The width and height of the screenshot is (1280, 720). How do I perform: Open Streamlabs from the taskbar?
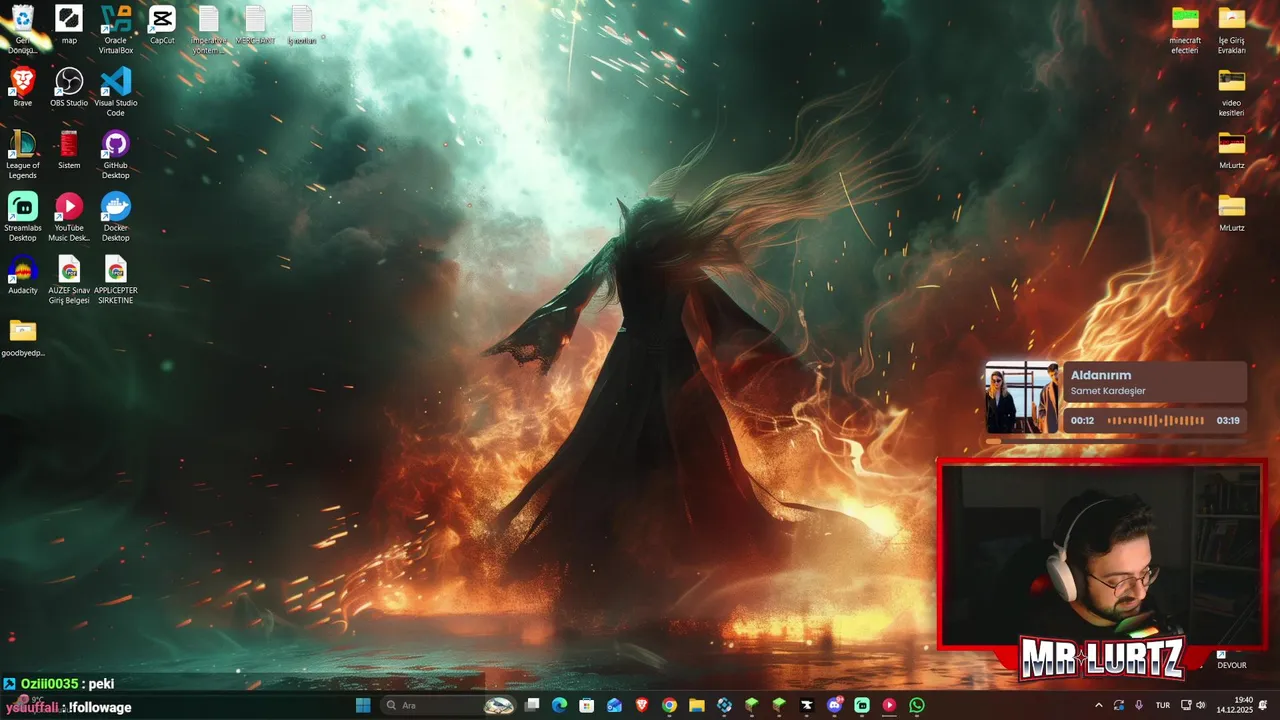click(x=862, y=705)
